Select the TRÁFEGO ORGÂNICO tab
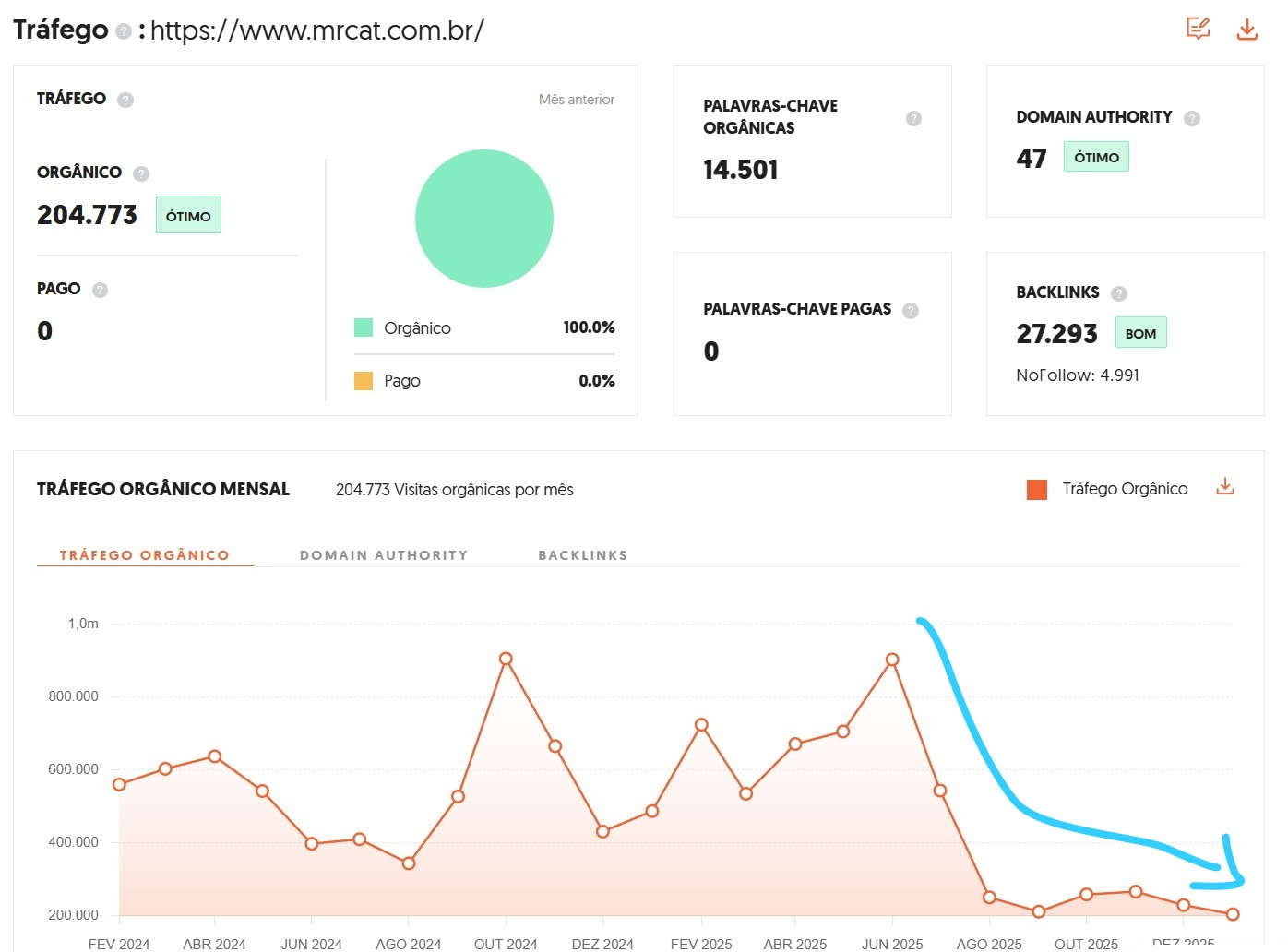The width and height of the screenshot is (1288, 952). (144, 554)
